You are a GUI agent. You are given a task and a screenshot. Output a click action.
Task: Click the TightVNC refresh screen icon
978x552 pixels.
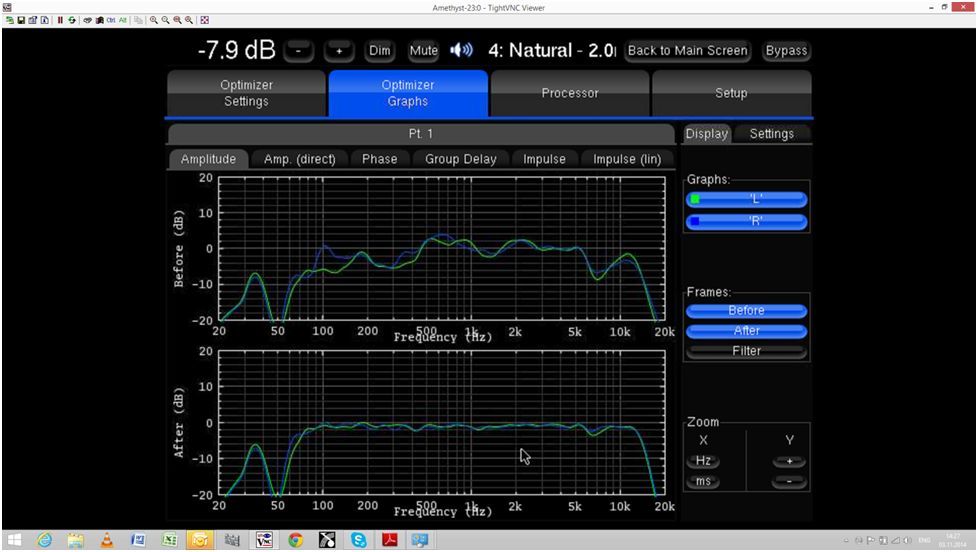72,20
